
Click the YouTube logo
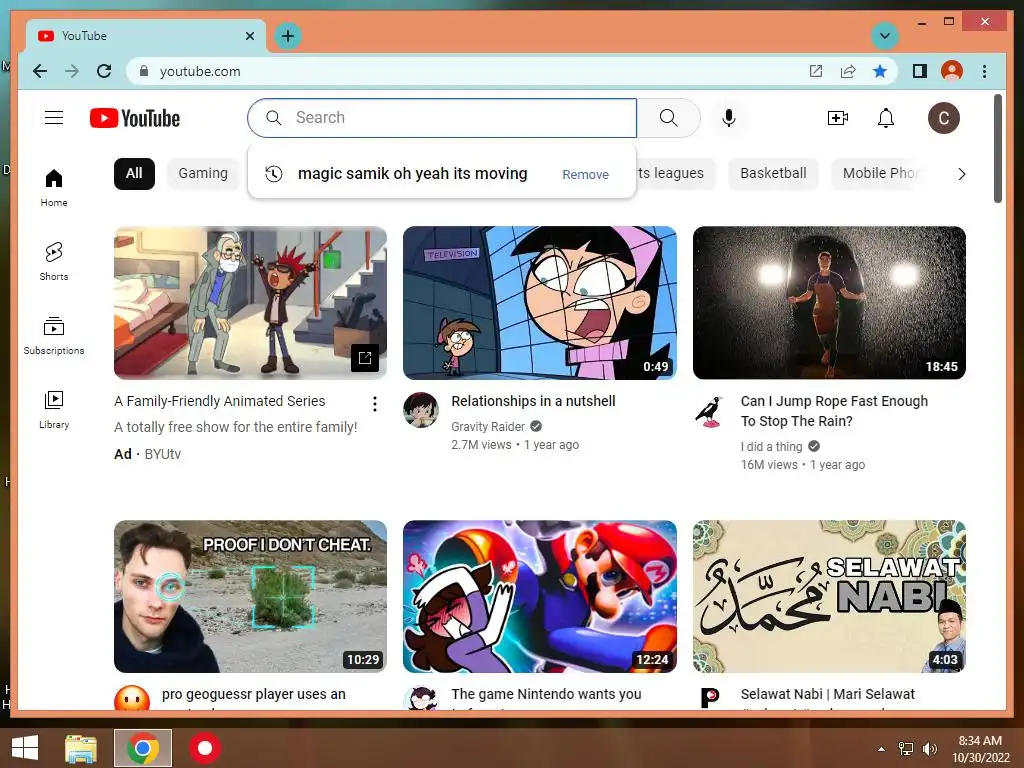[x=135, y=118]
